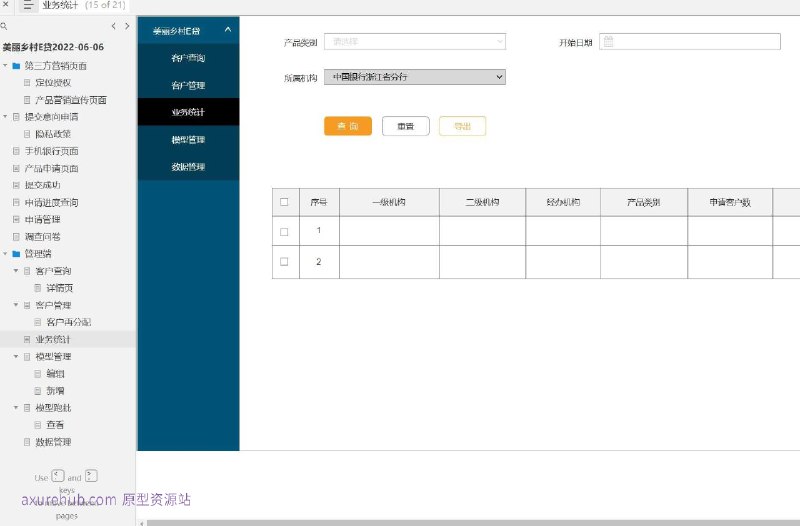Open the 隐私政策 page in sitemap

coord(53,134)
